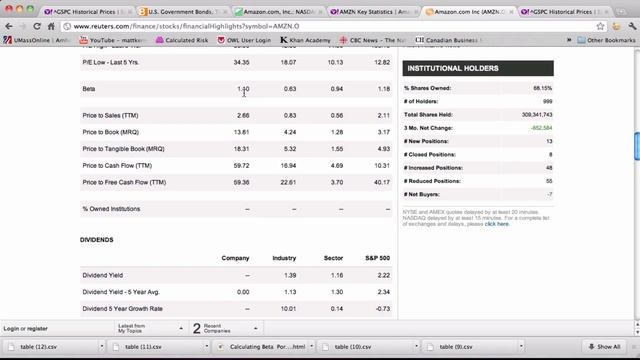Viewport: 640px width, 360px height.
Task: Open the Canadian Business bookmark
Action: point(449,40)
